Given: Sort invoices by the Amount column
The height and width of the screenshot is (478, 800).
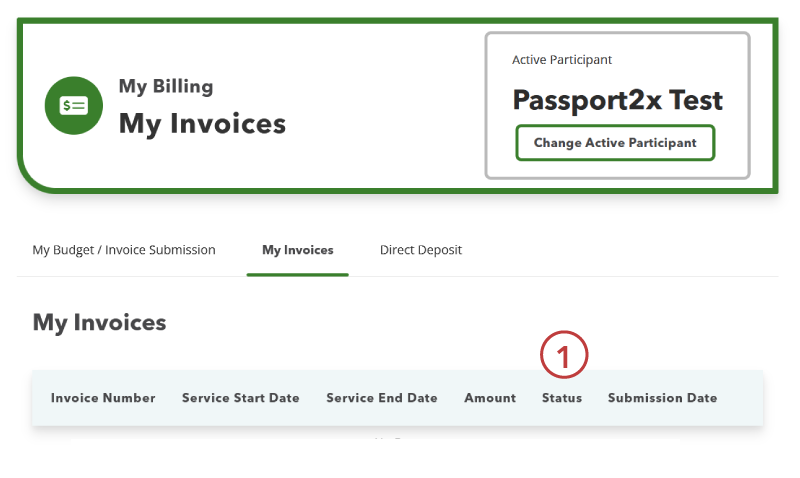Looking at the screenshot, I should pos(490,398).
